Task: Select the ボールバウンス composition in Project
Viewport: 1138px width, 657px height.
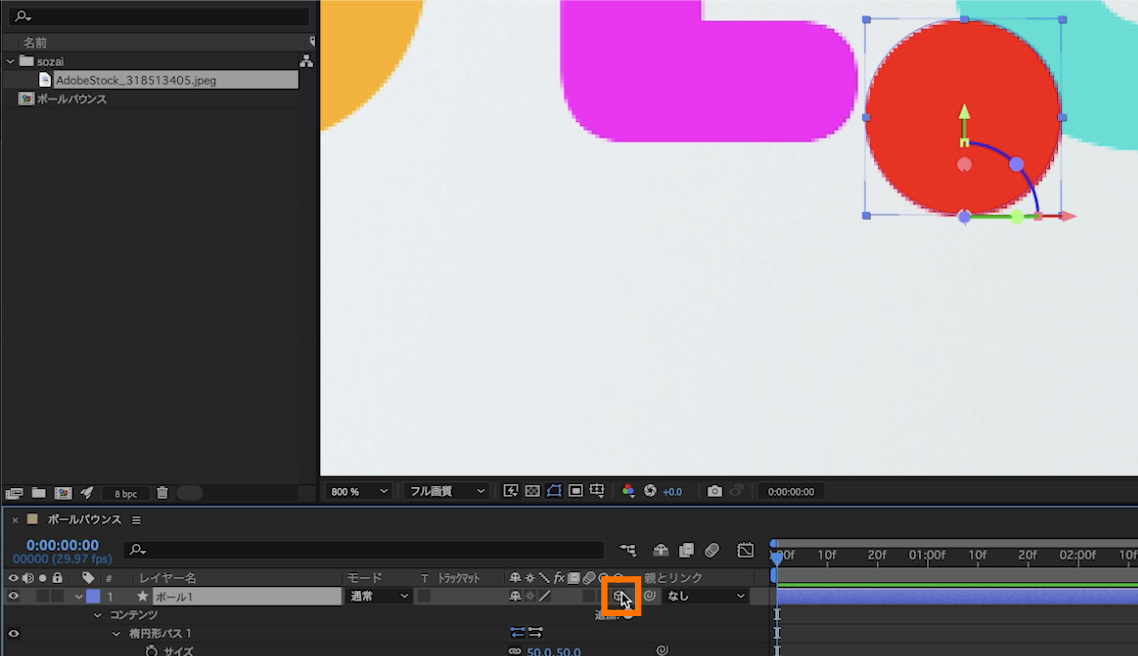Action: pos(71,99)
